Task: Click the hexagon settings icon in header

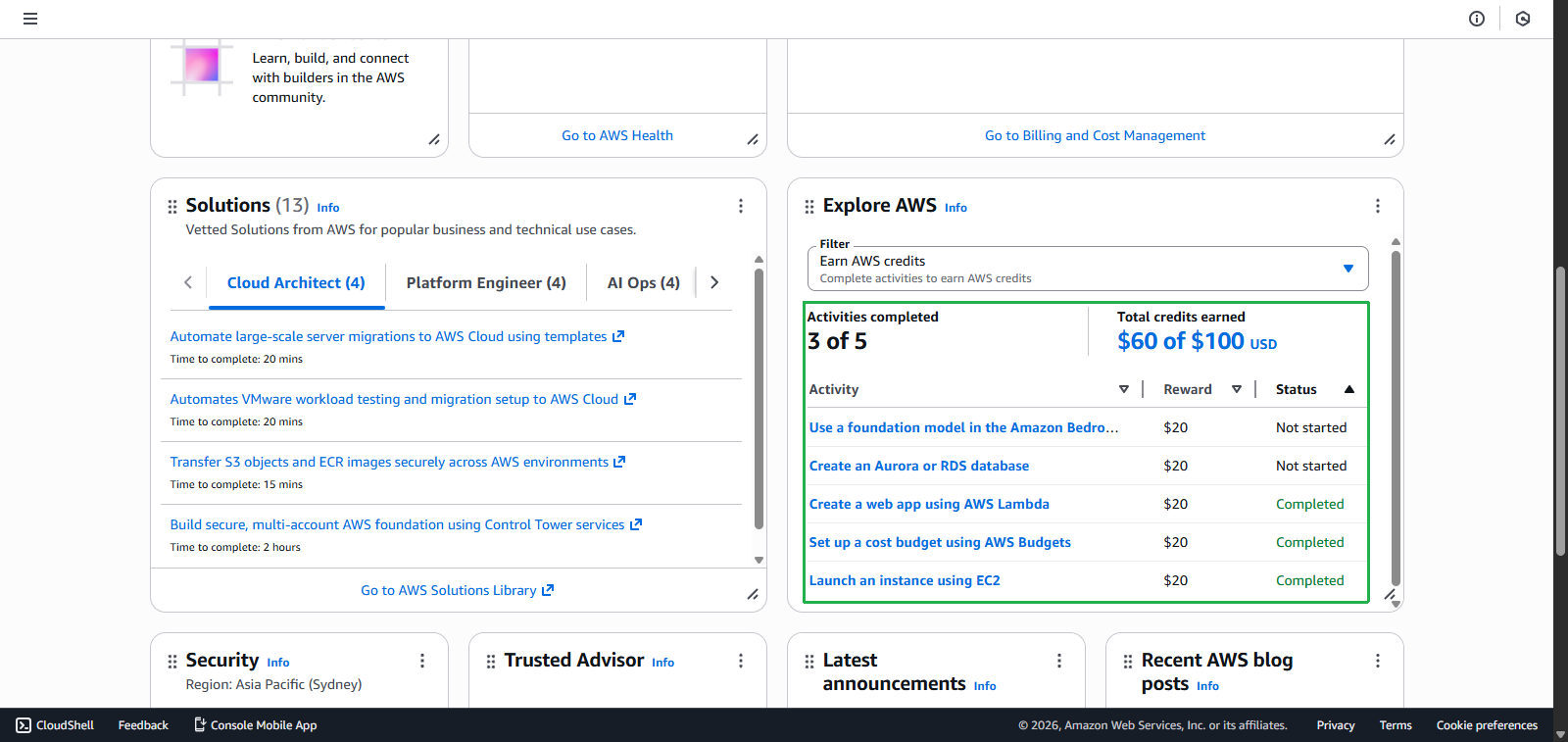Action: point(1523,19)
